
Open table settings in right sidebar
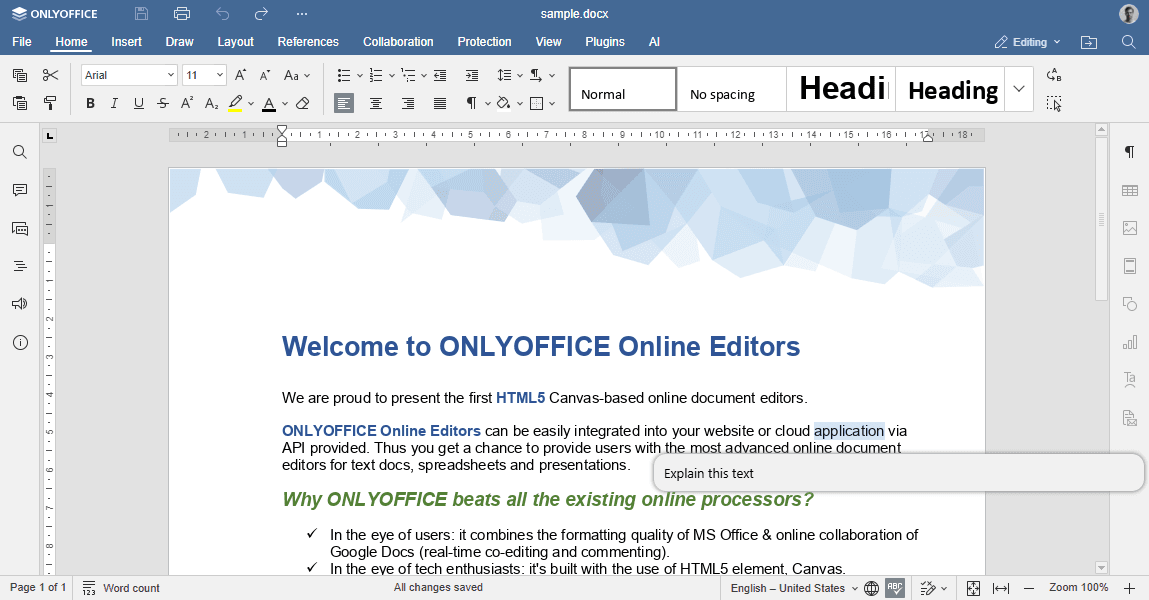(x=1130, y=190)
